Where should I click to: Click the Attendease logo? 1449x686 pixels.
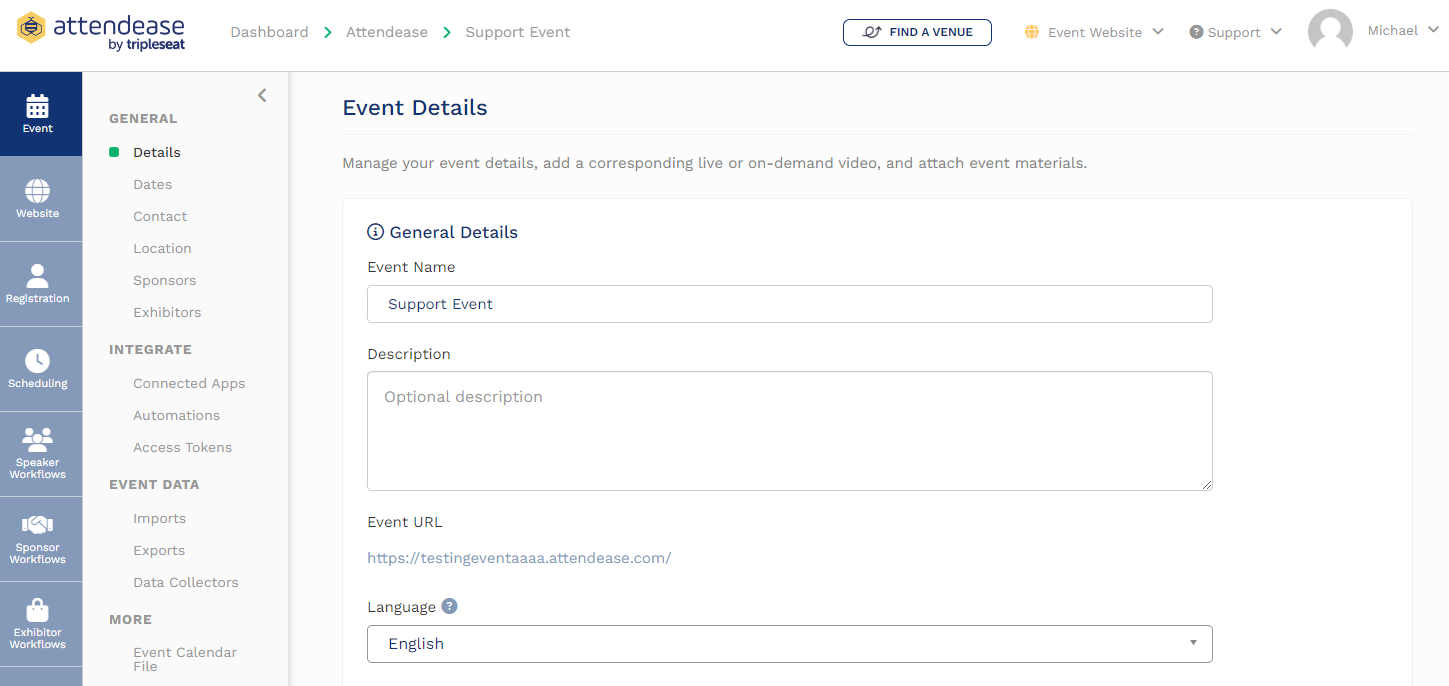coord(98,31)
